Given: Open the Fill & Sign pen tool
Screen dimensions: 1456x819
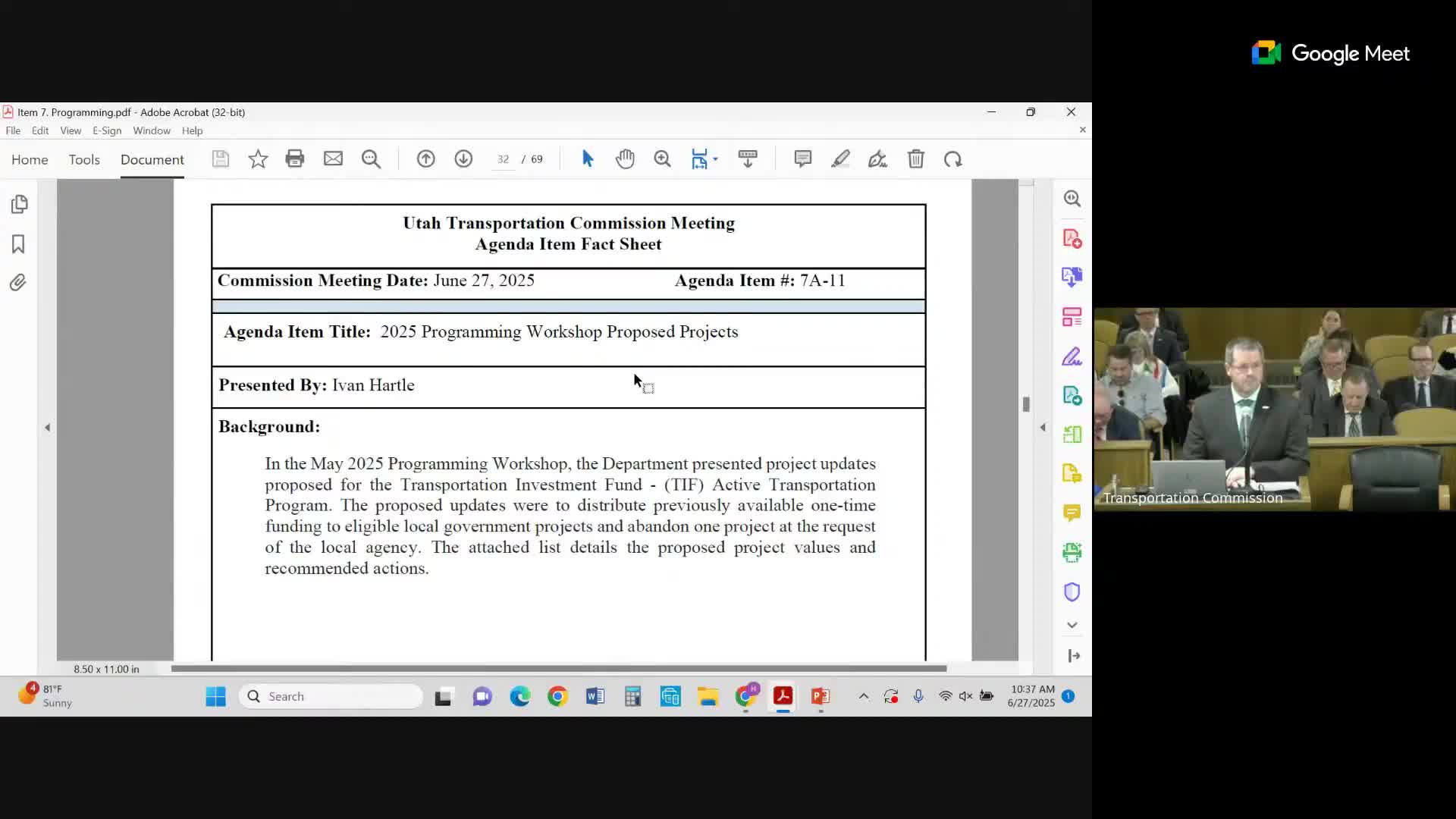Looking at the screenshot, I should point(877,158).
